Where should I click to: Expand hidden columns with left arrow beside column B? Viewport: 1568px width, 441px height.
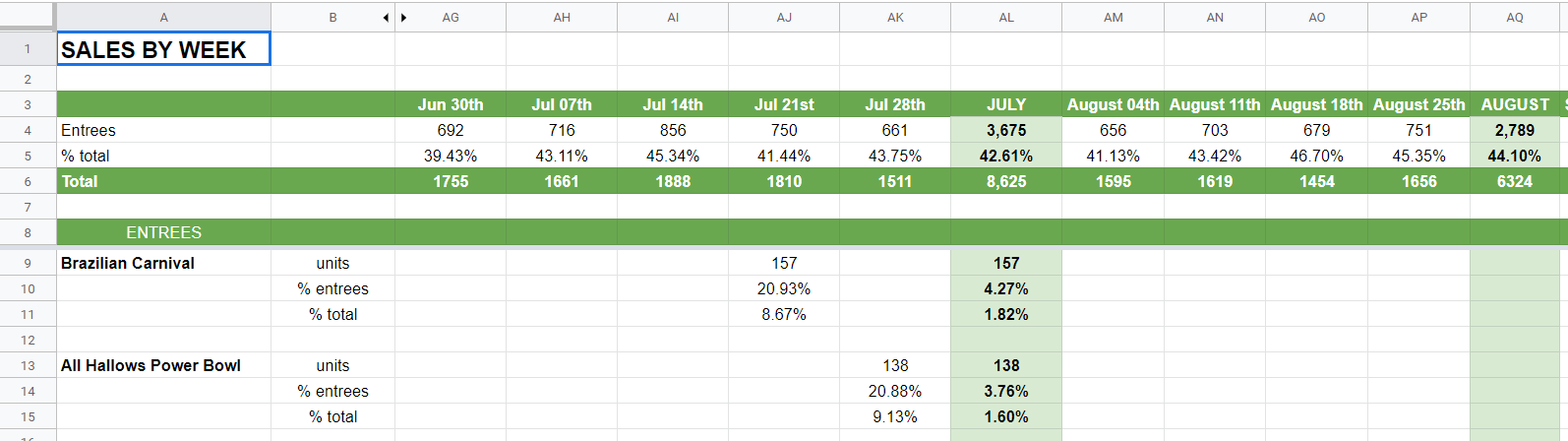386,18
